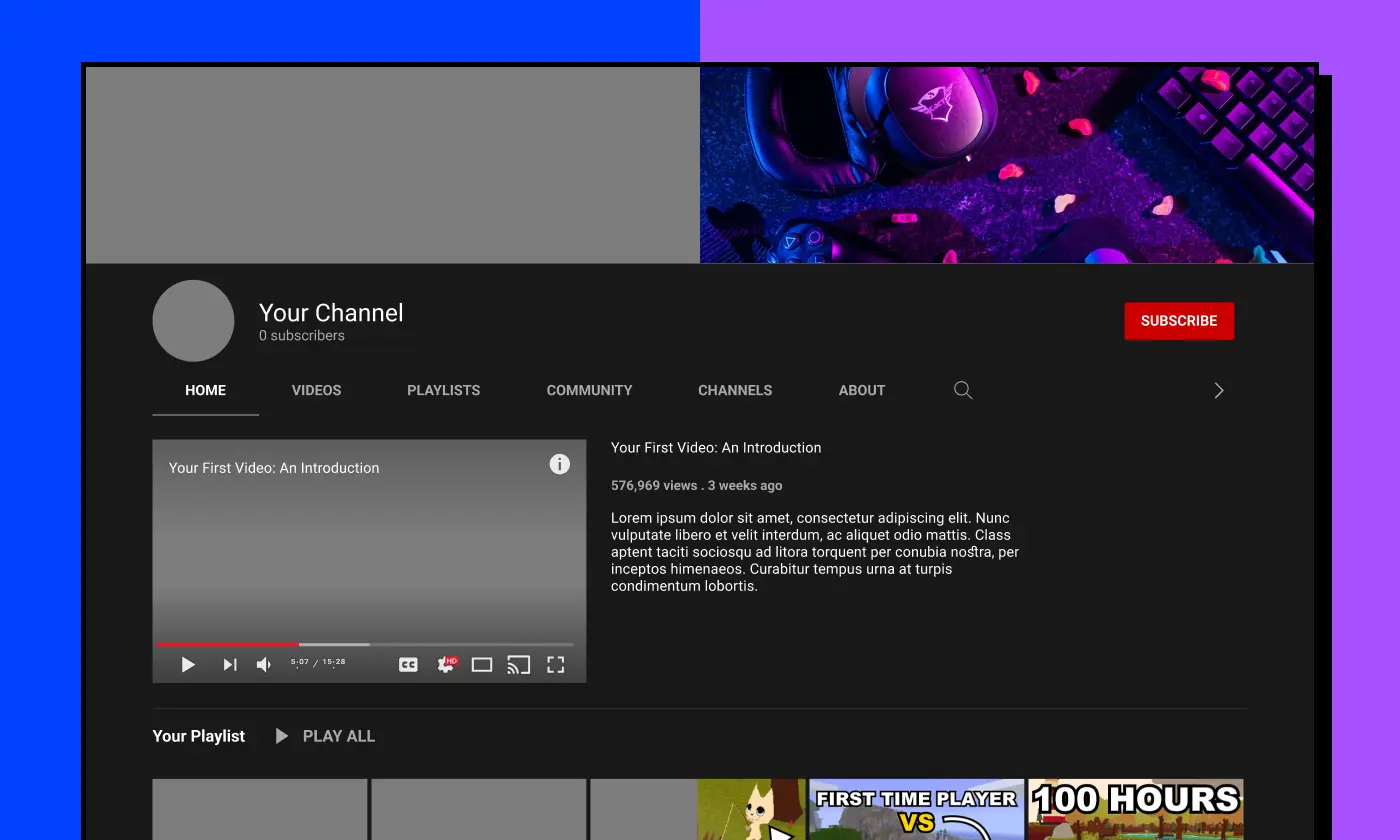Screen dimensions: 1400x840
Task: Cast the video to another device
Action: pos(518,664)
